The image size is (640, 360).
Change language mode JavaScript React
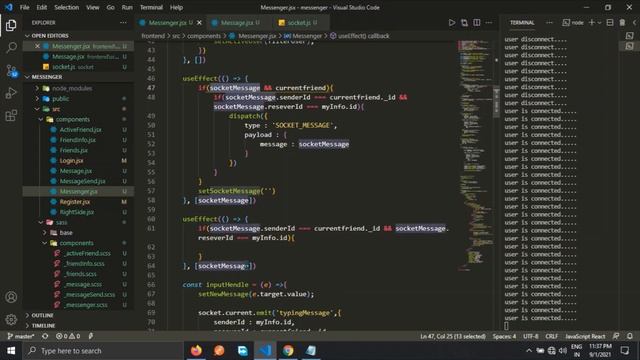[x=585, y=336]
